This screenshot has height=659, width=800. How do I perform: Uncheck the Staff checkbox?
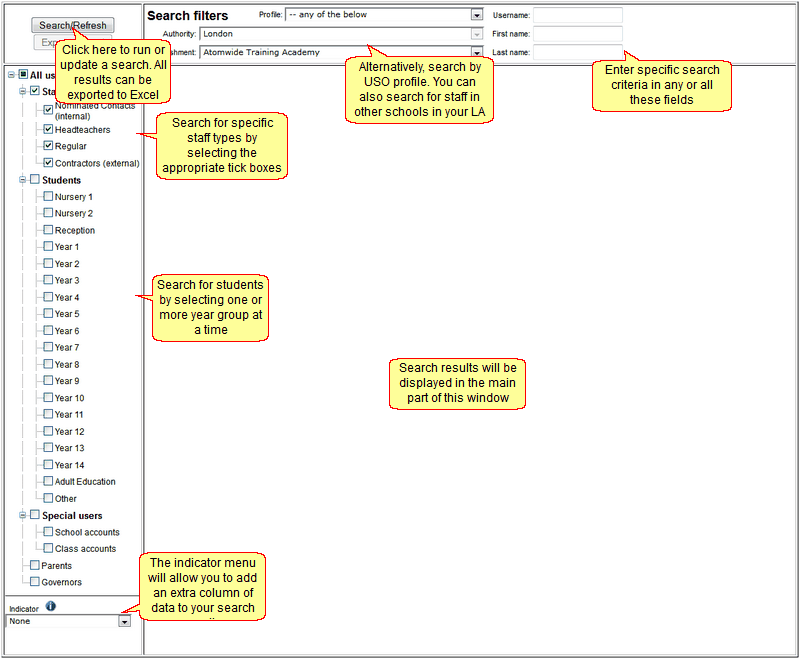tap(35, 91)
